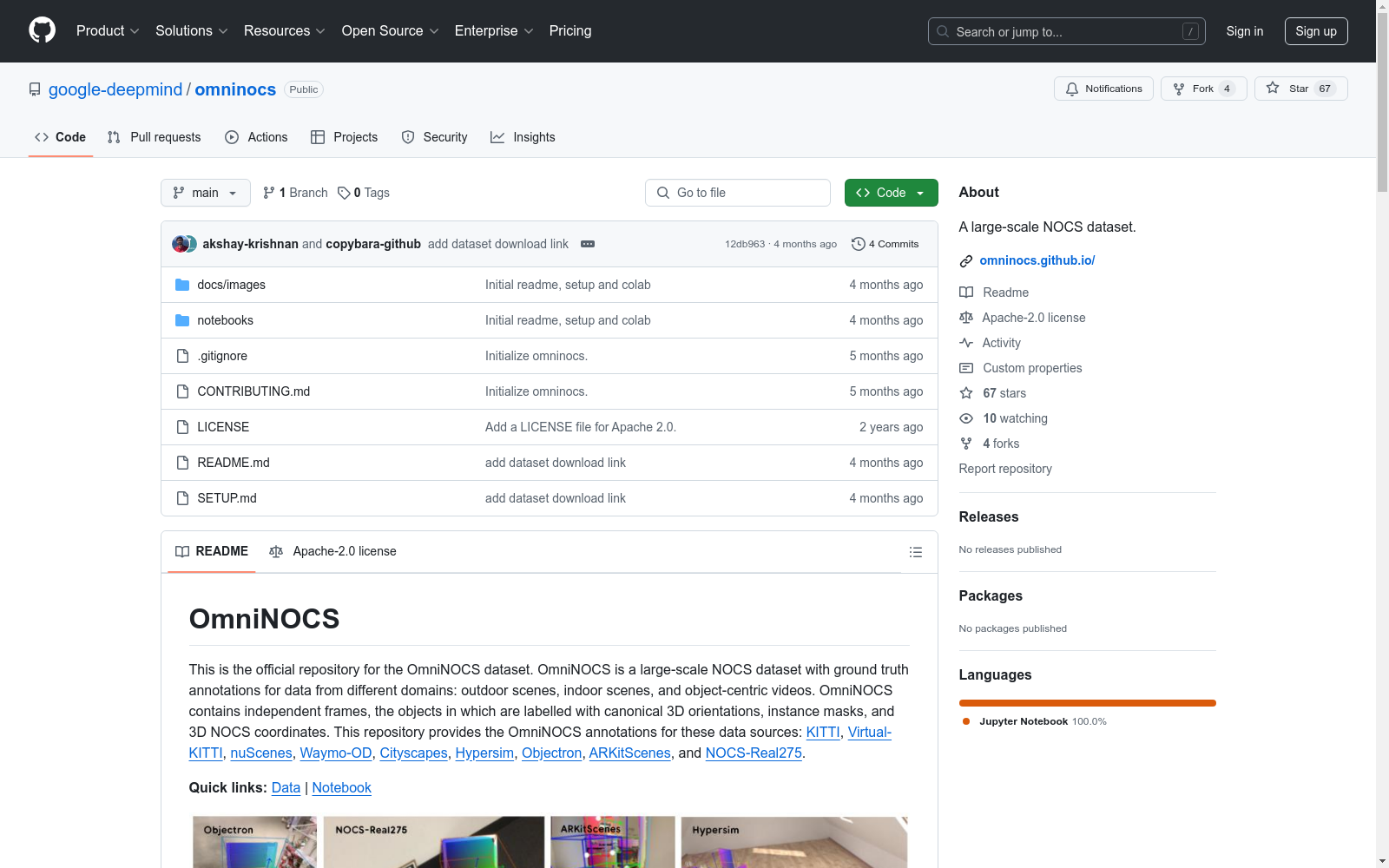Expand the Product menu

click(x=108, y=30)
